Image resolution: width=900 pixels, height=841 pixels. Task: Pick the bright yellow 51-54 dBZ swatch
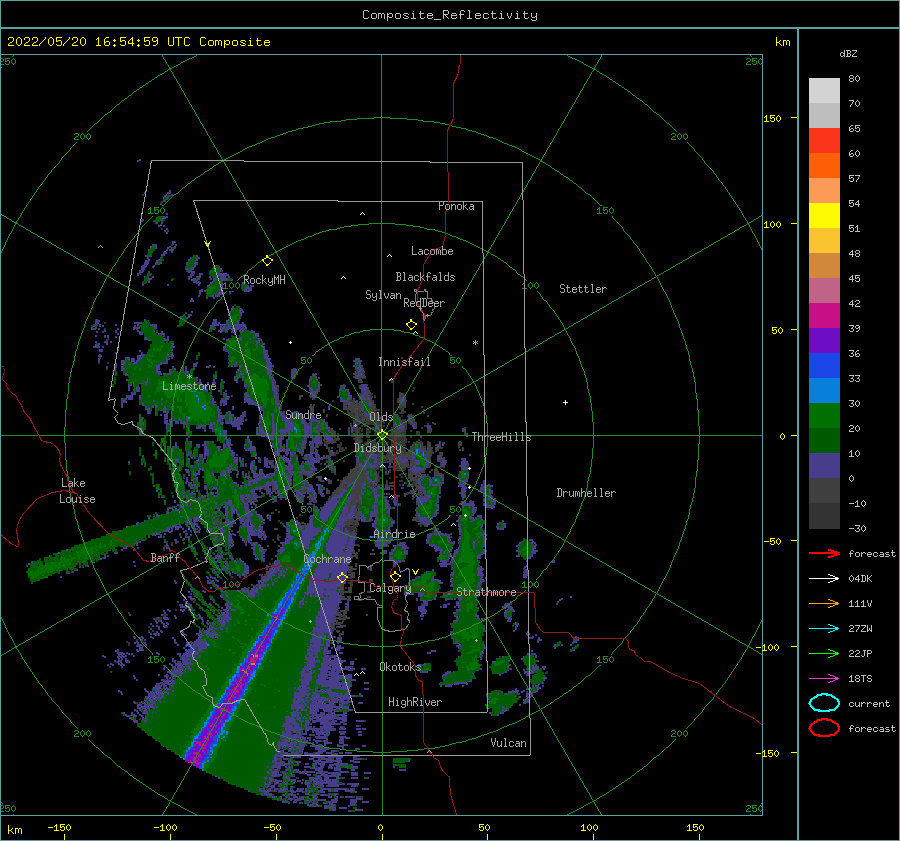click(824, 216)
